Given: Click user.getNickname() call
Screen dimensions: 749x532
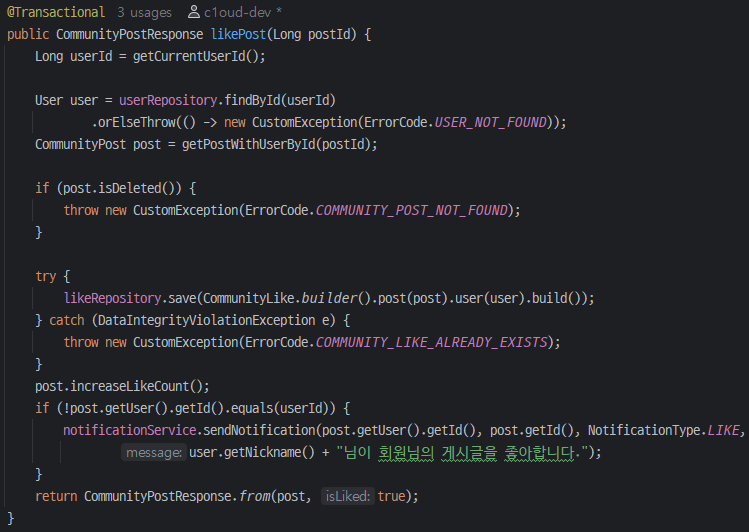Looking at the screenshot, I should coord(252,452).
